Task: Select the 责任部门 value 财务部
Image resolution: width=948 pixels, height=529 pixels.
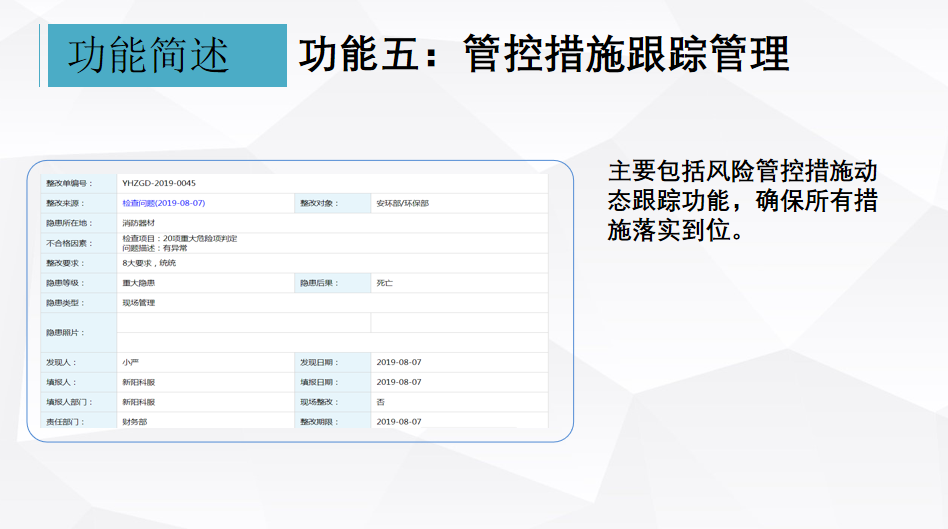Action: coord(135,422)
